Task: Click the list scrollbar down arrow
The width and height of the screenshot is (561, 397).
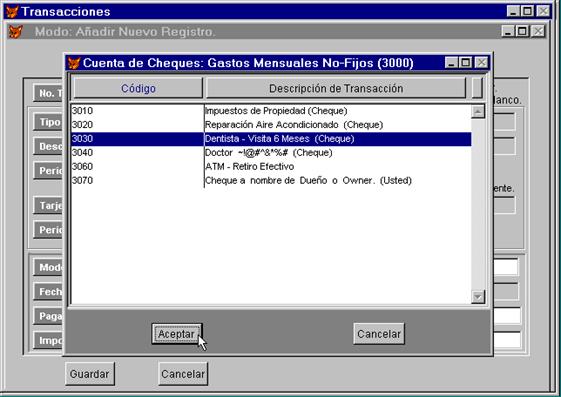Action: click(478, 296)
